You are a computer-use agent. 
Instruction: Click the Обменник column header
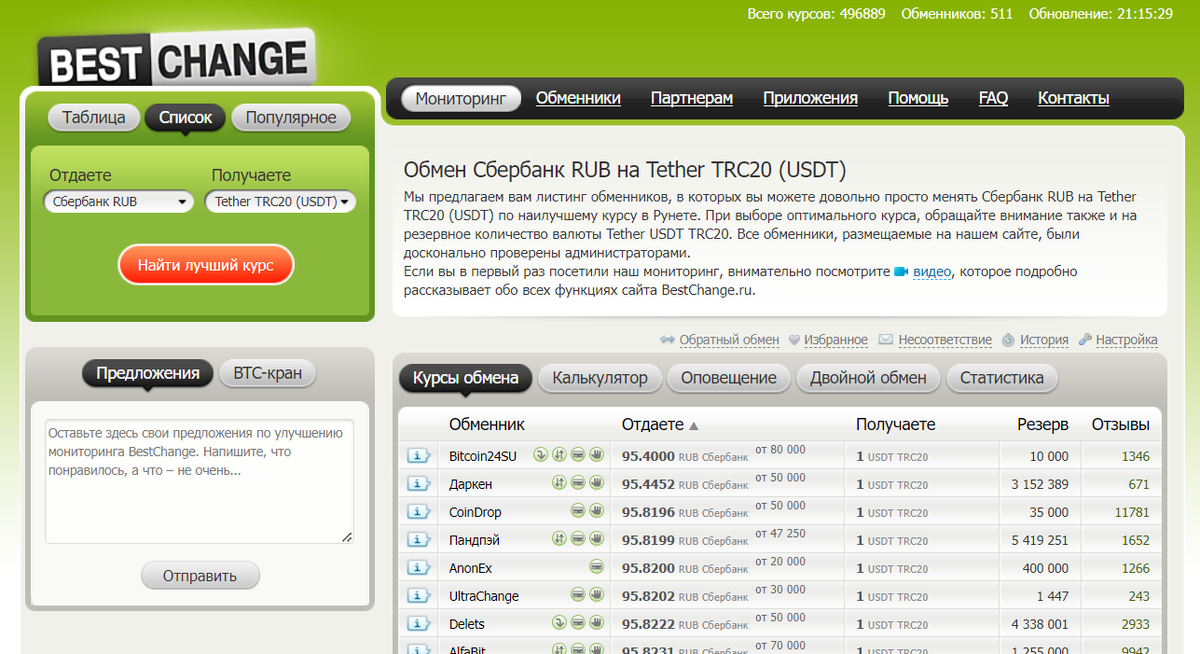point(487,424)
